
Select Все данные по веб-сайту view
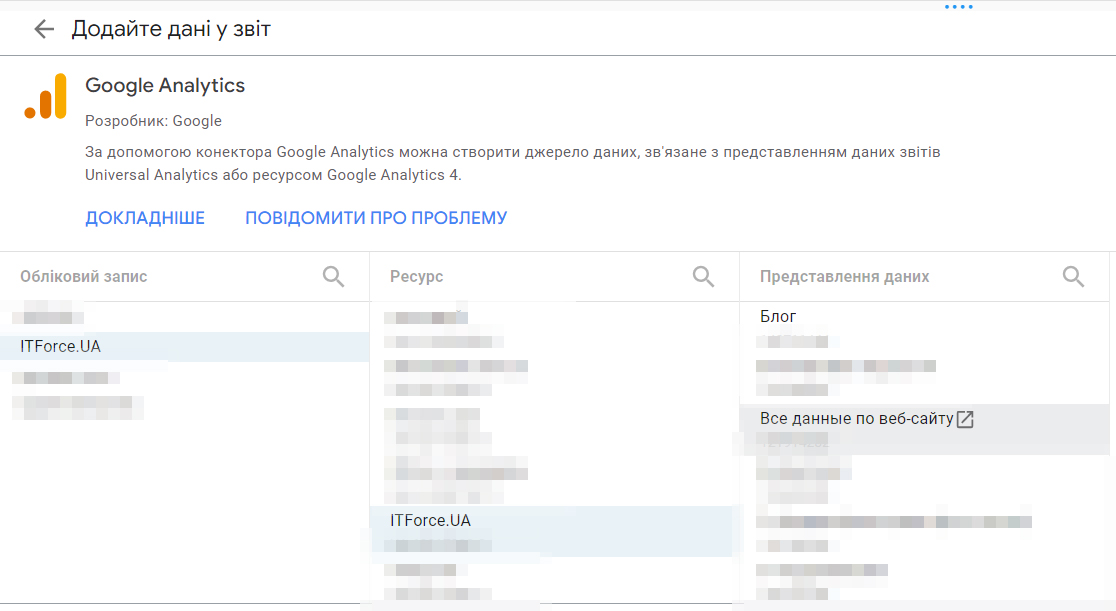(855, 419)
